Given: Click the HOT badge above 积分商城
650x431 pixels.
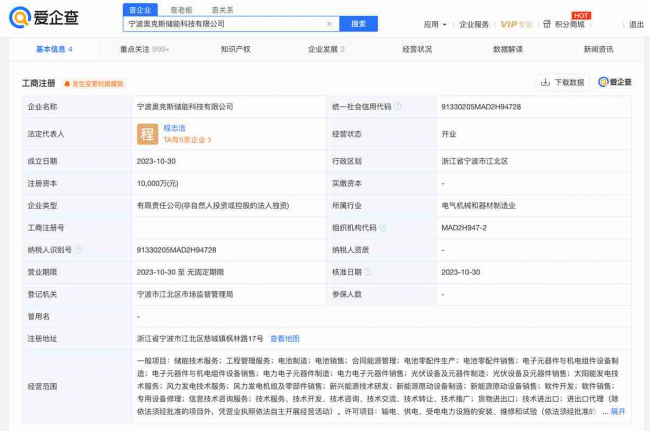Looking at the screenshot, I should 581,15.
